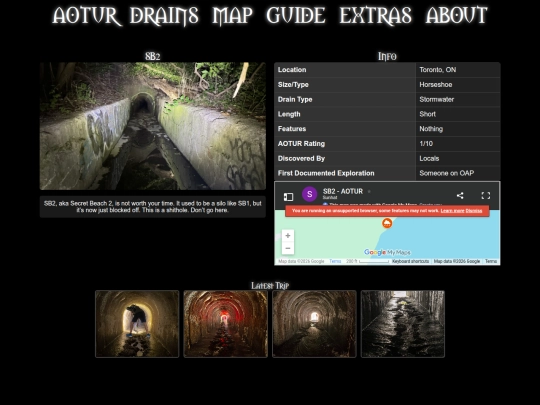Screen dimensions: 540x405
Task: Click the Short length value
Action: (427, 114)
